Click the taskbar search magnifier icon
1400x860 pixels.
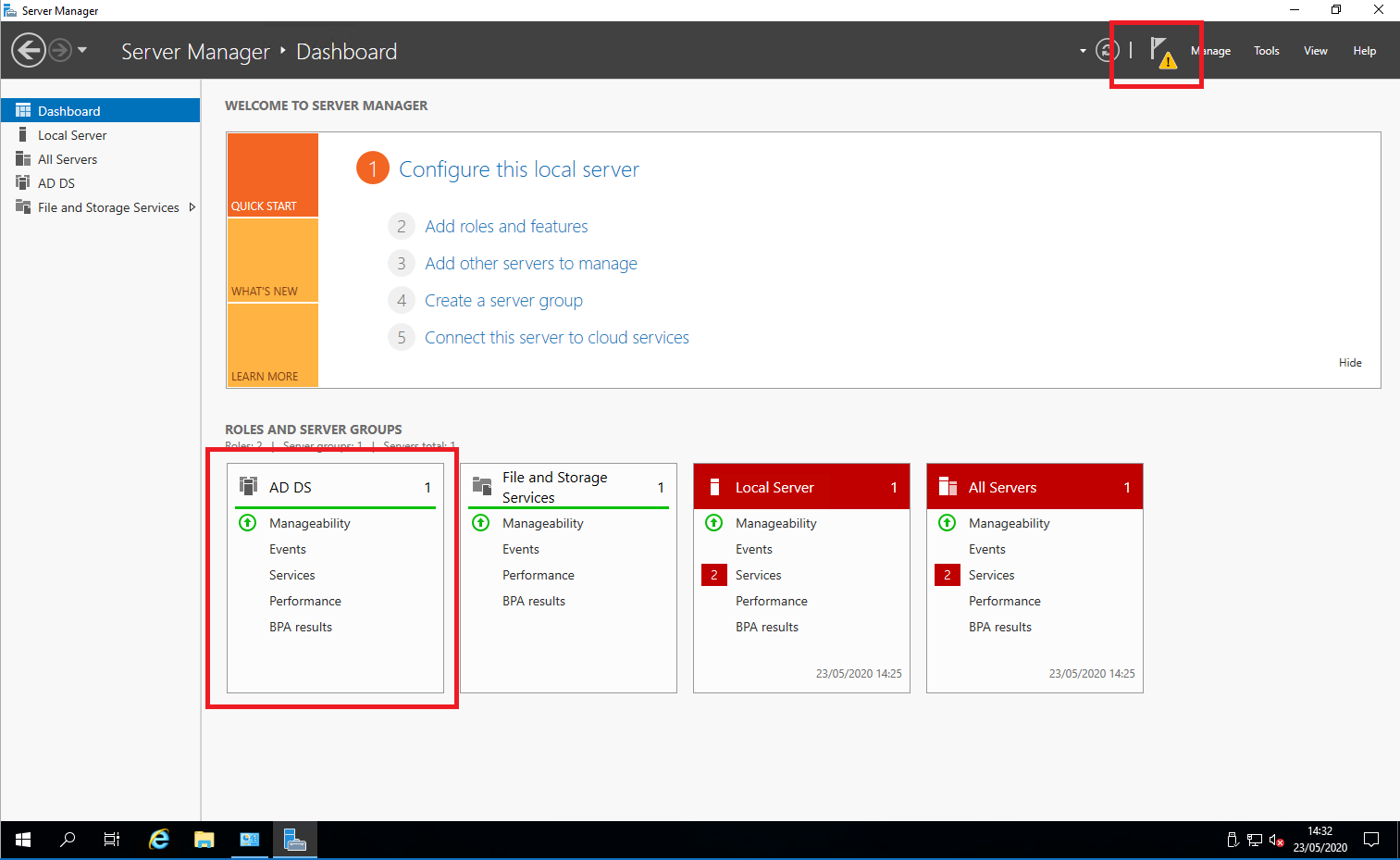(68, 840)
